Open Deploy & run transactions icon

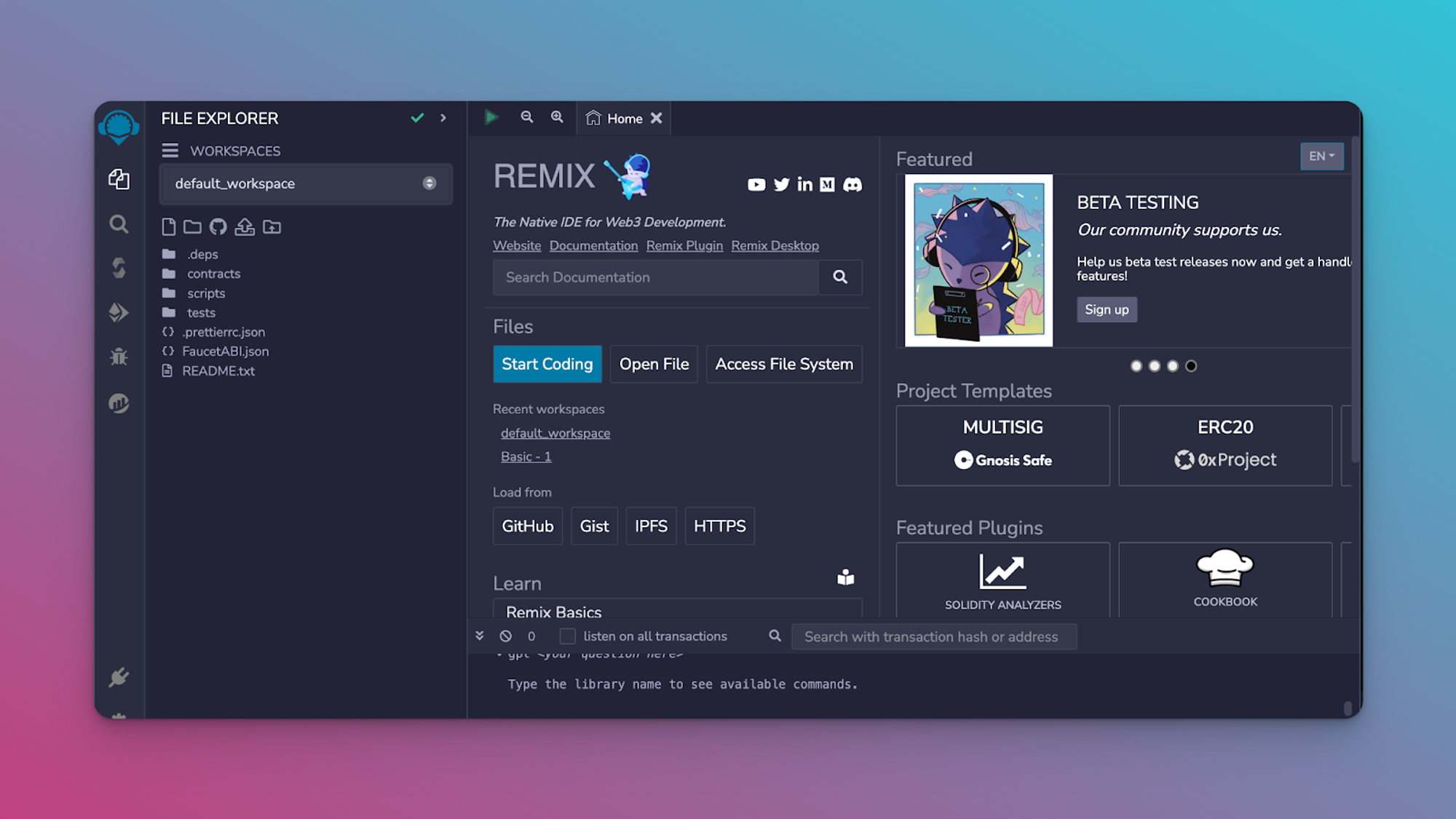pos(119,312)
